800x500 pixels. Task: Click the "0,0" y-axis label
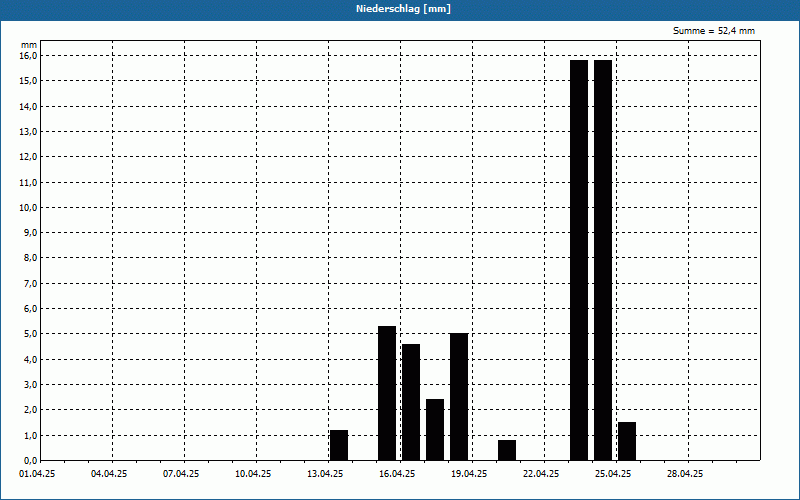pyautogui.click(x=31, y=460)
